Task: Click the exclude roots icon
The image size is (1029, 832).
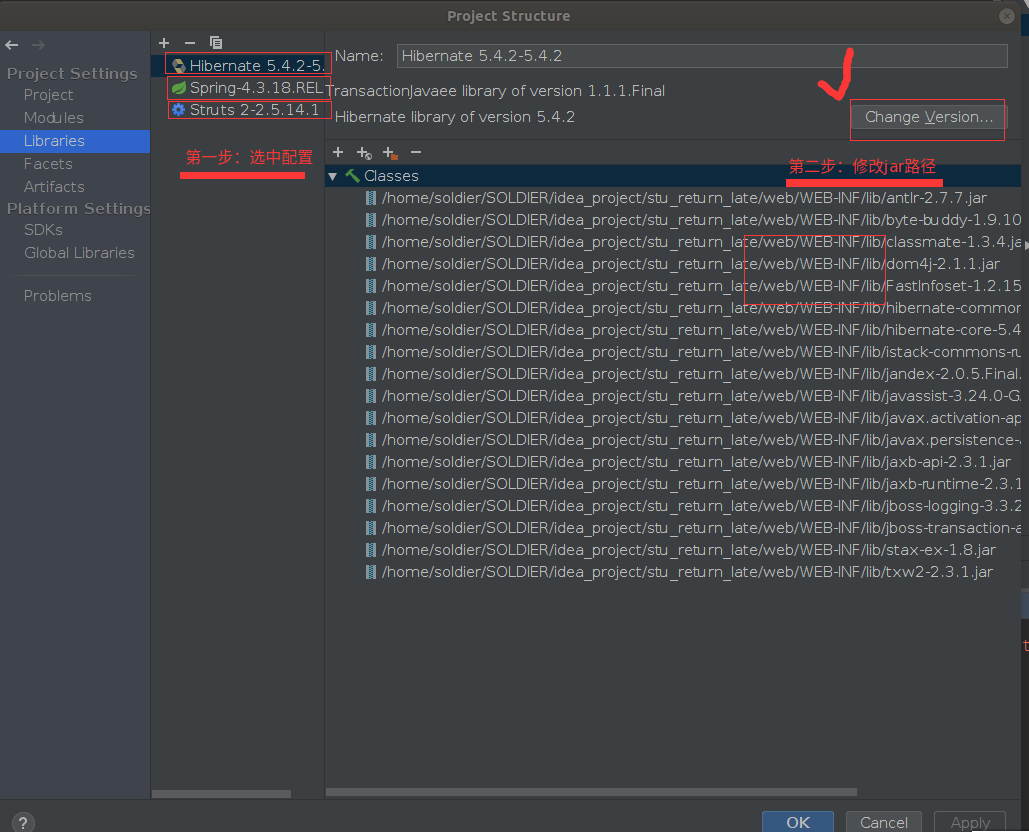Action: (x=390, y=153)
